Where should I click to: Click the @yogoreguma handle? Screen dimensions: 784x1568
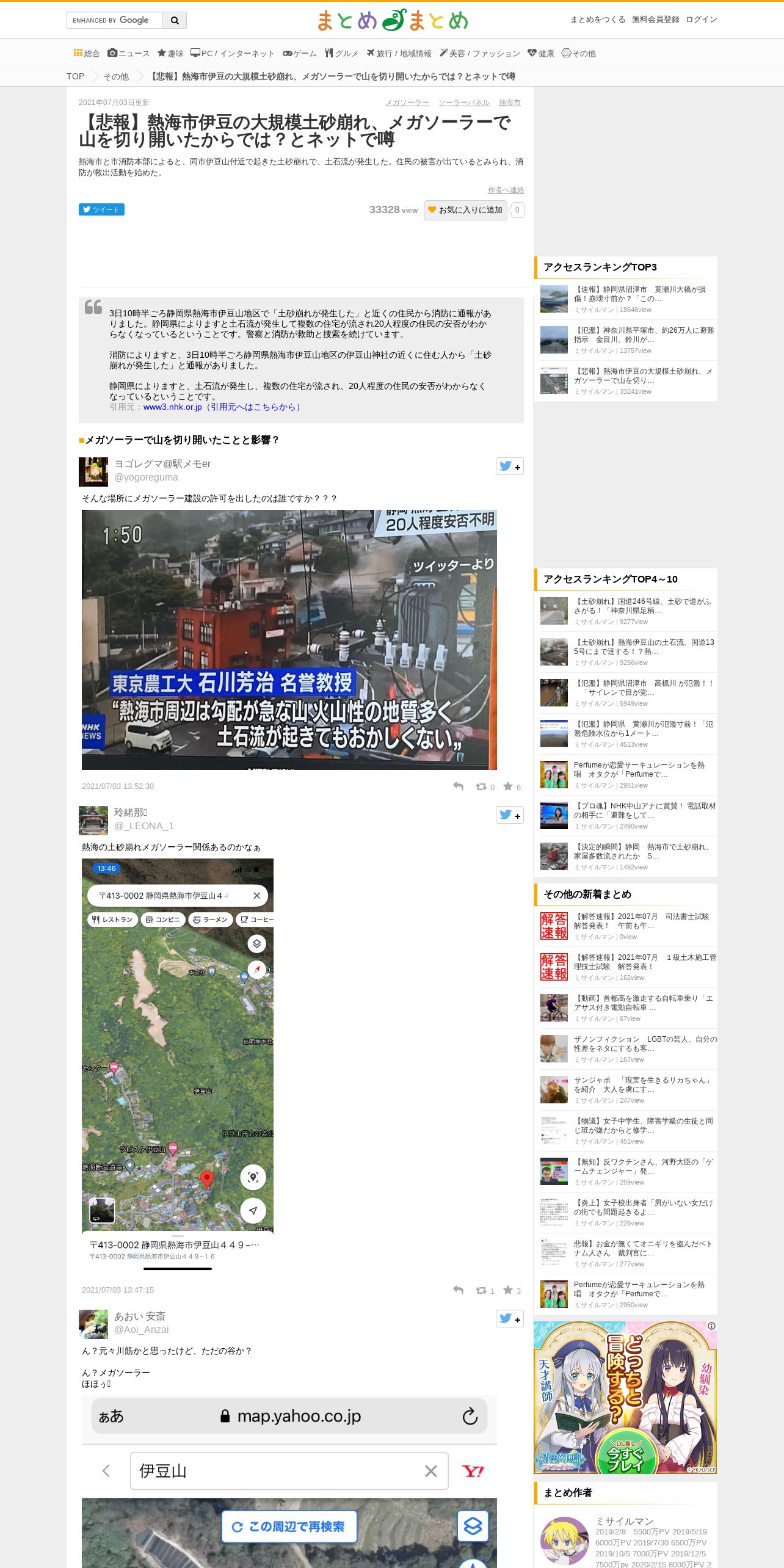tap(146, 477)
